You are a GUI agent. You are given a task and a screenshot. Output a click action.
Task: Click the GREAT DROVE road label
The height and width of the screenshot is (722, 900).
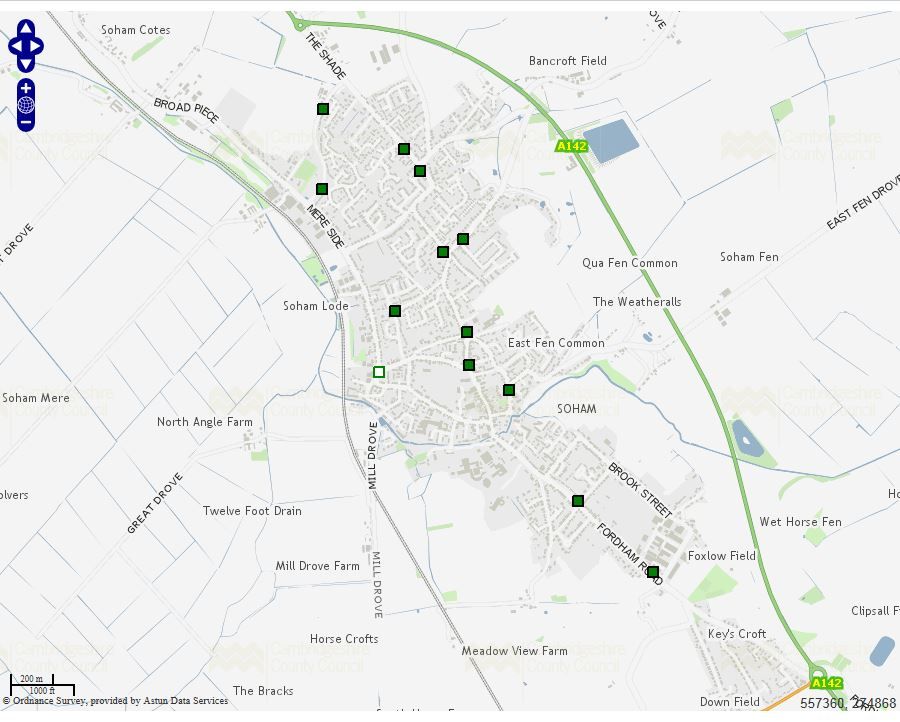click(154, 503)
